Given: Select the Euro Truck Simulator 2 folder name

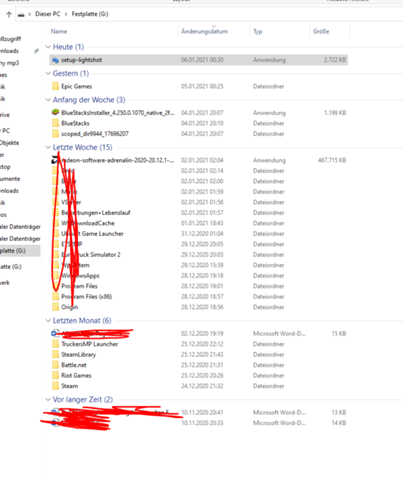Looking at the screenshot, I should (x=91, y=255).
